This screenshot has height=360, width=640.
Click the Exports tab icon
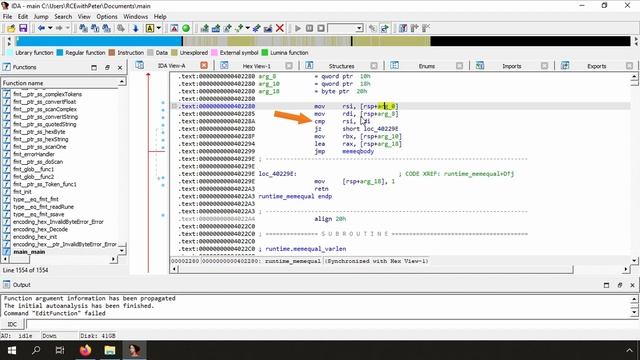click(x=565, y=65)
